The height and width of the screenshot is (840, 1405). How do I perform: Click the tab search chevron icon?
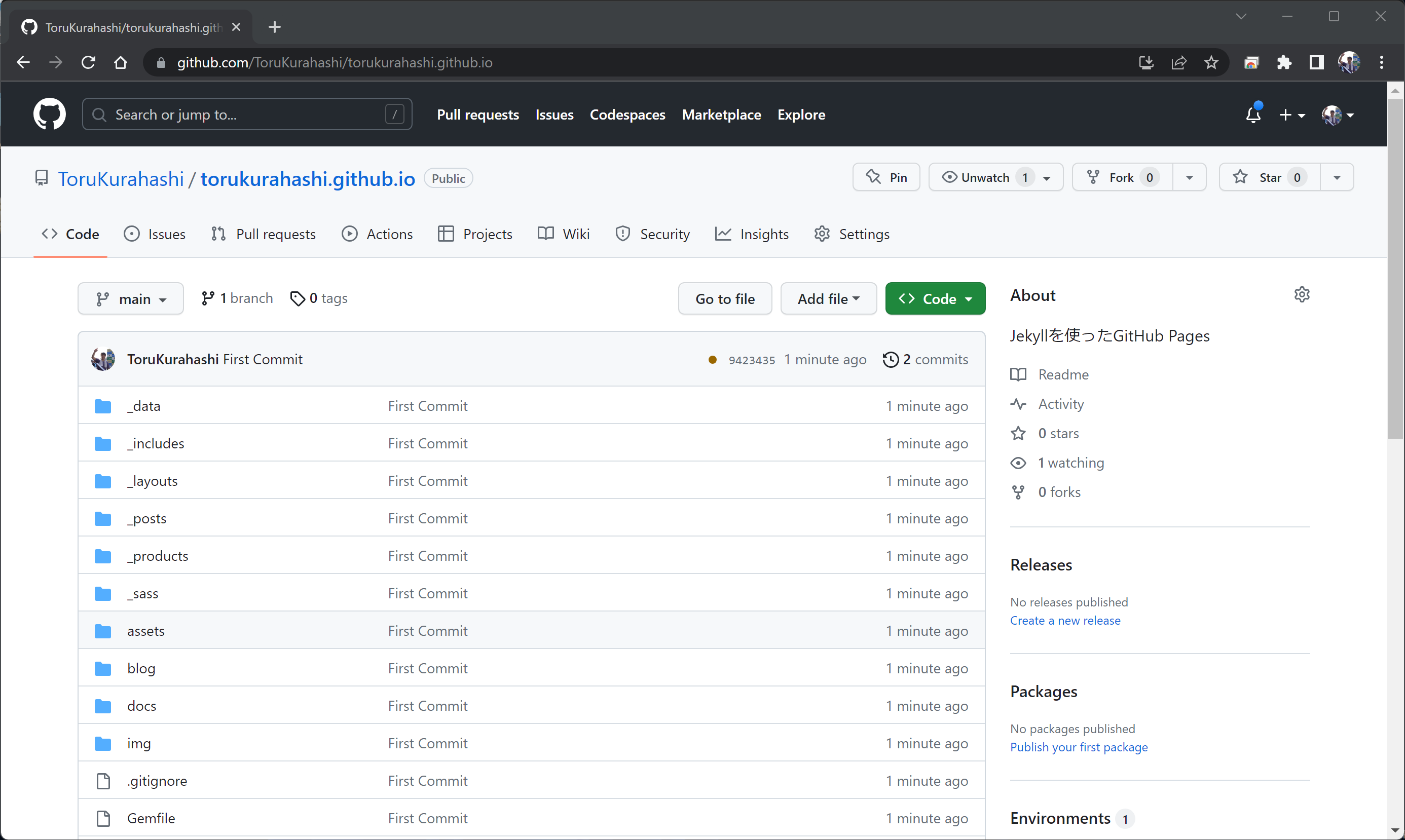1241,16
